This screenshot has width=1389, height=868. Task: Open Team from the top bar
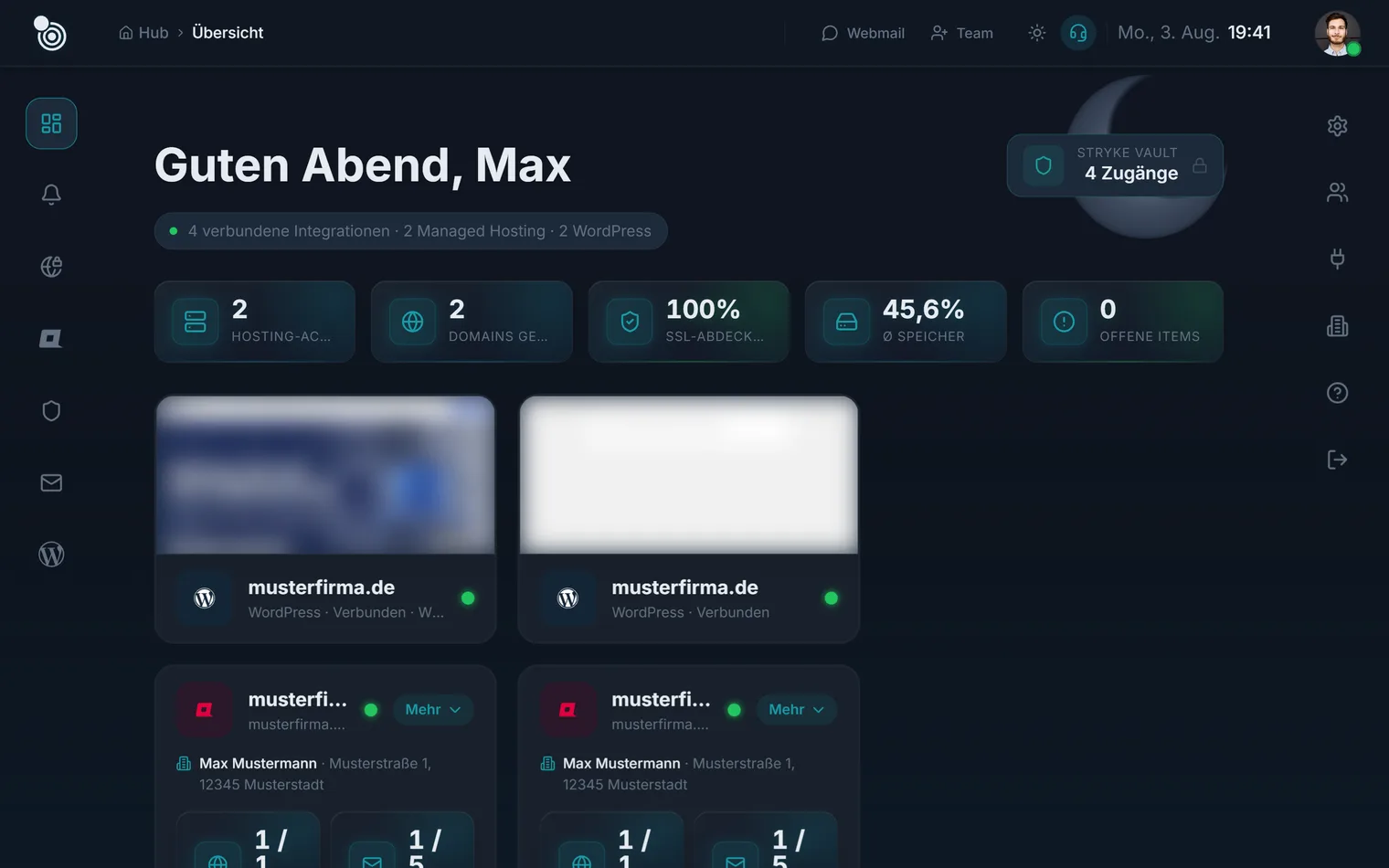click(961, 33)
